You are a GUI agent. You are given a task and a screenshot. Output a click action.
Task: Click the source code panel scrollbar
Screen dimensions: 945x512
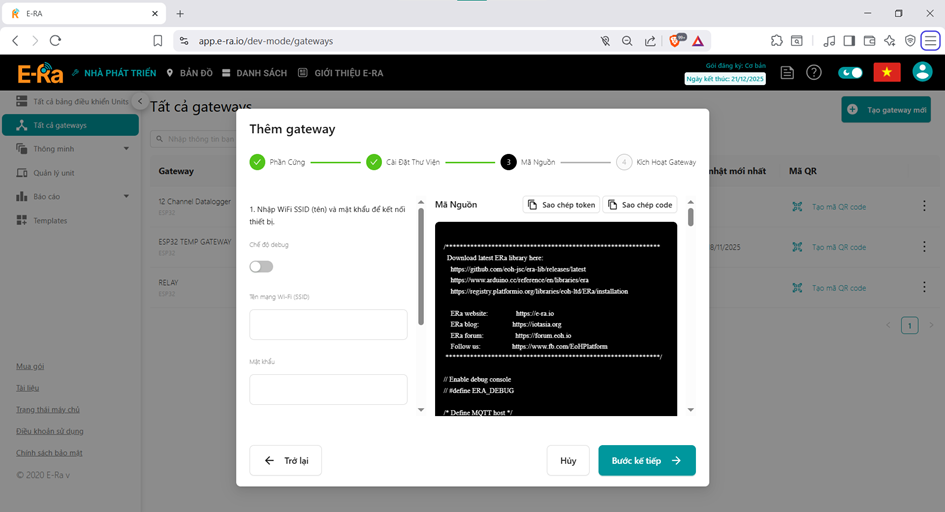click(x=689, y=216)
